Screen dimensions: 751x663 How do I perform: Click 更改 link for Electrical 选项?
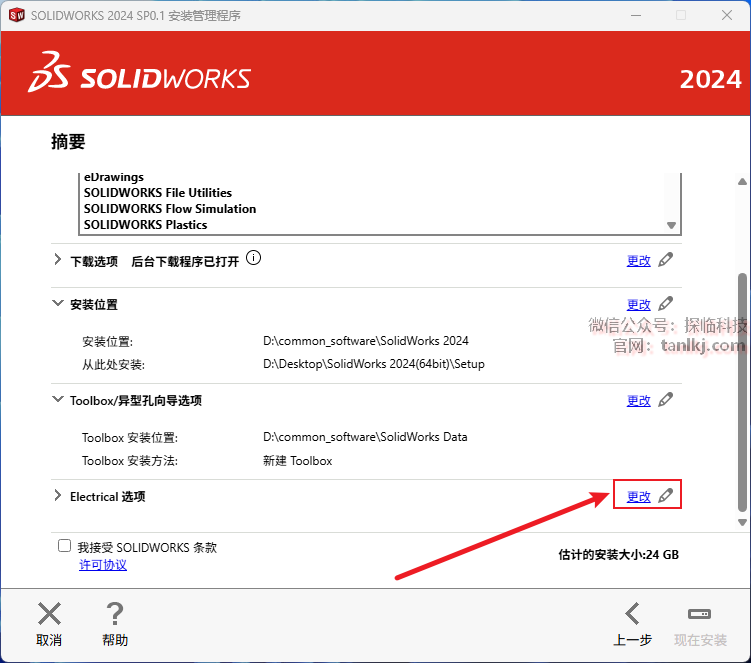pos(638,497)
